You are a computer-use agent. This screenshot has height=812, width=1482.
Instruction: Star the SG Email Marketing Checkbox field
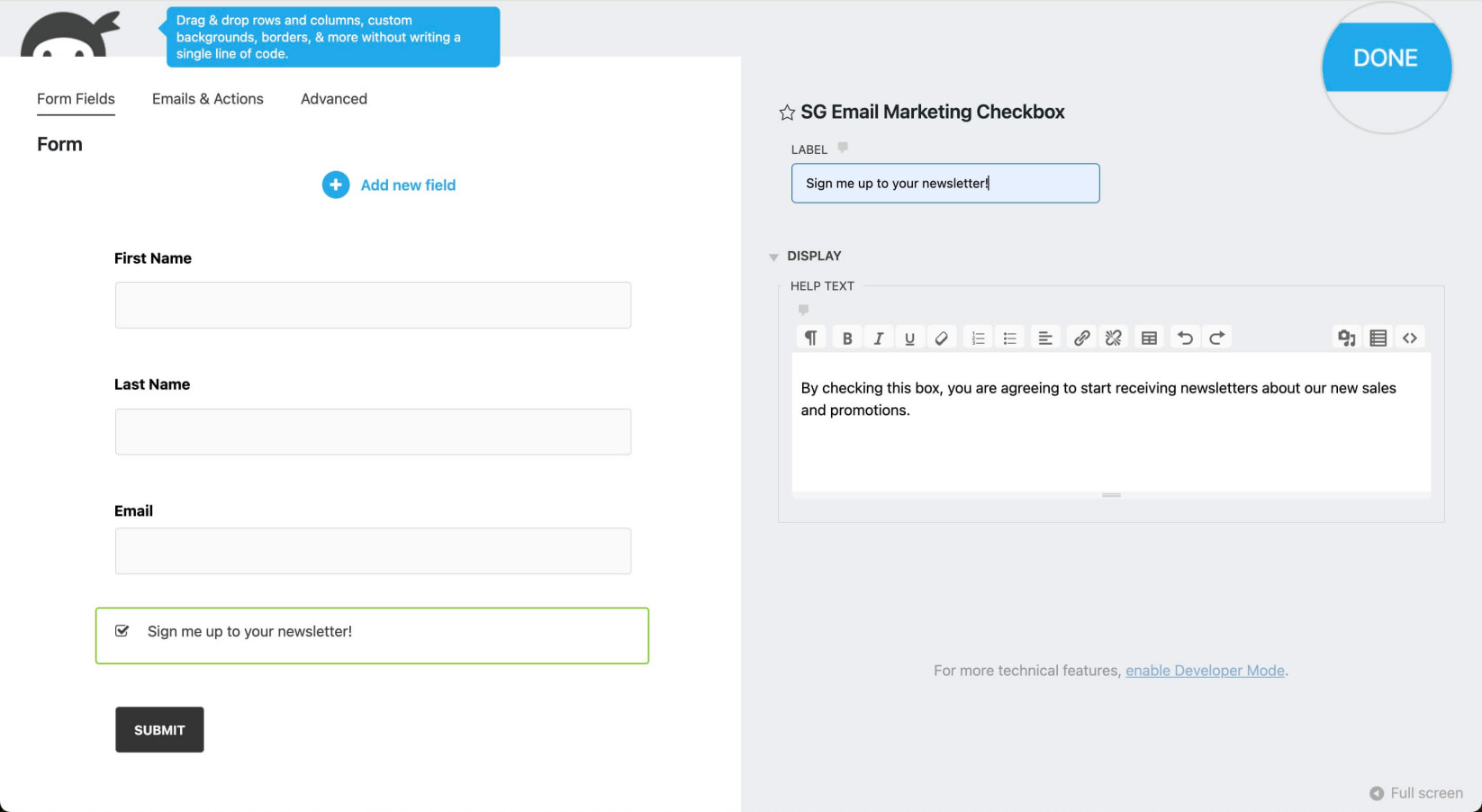pyautogui.click(x=787, y=113)
